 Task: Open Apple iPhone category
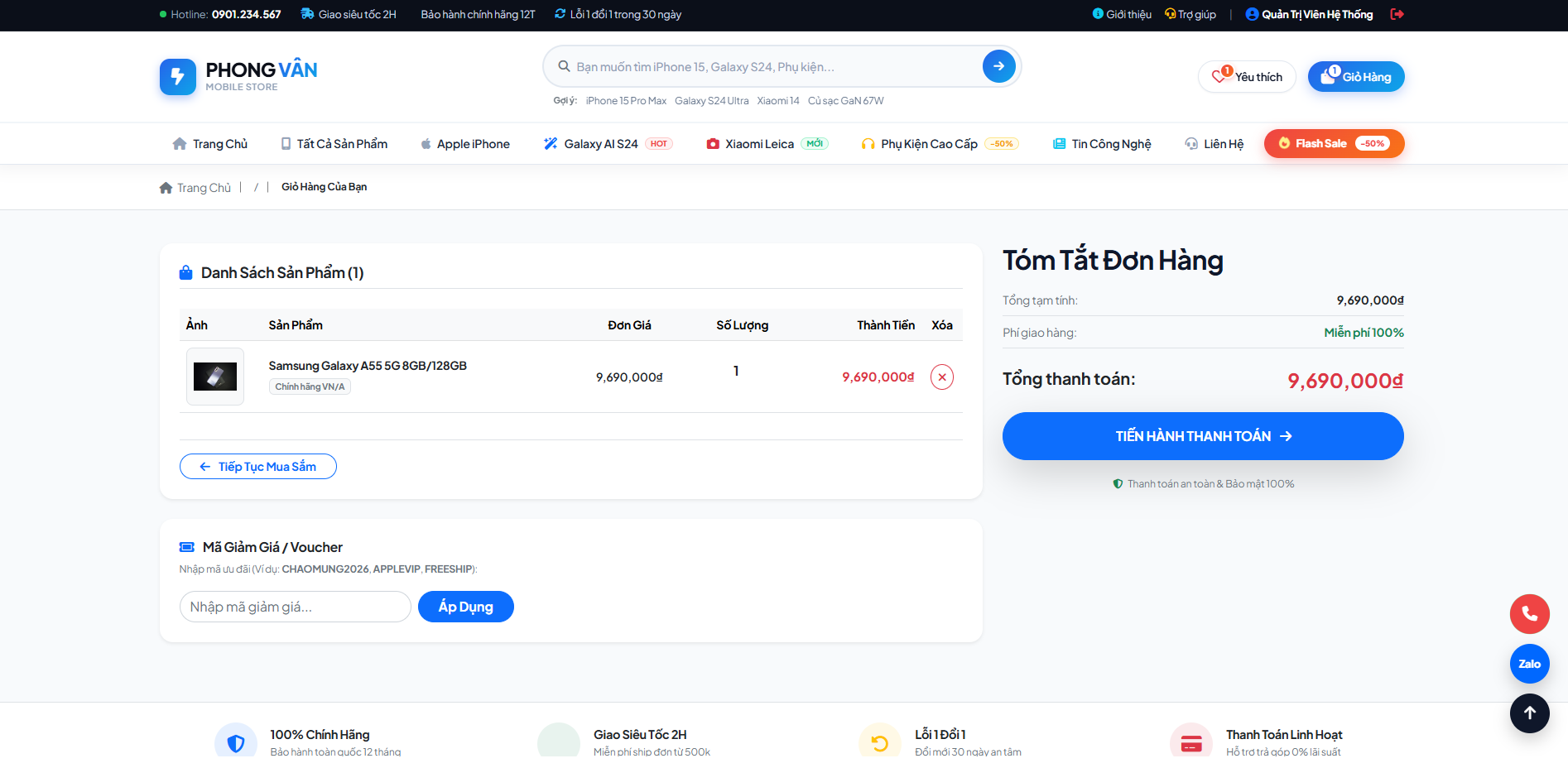[x=465, y=144]
